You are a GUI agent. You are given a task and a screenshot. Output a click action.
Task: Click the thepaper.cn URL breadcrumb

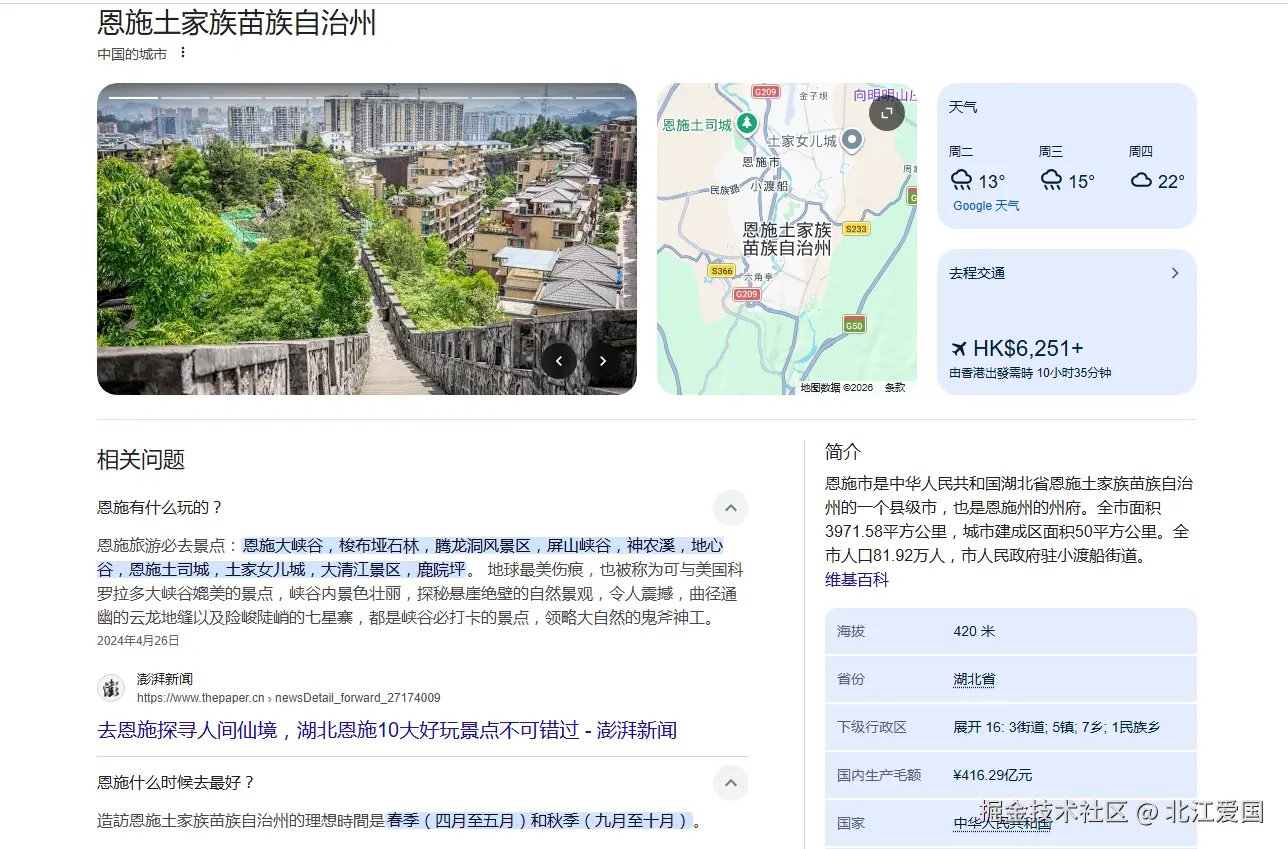288,698
